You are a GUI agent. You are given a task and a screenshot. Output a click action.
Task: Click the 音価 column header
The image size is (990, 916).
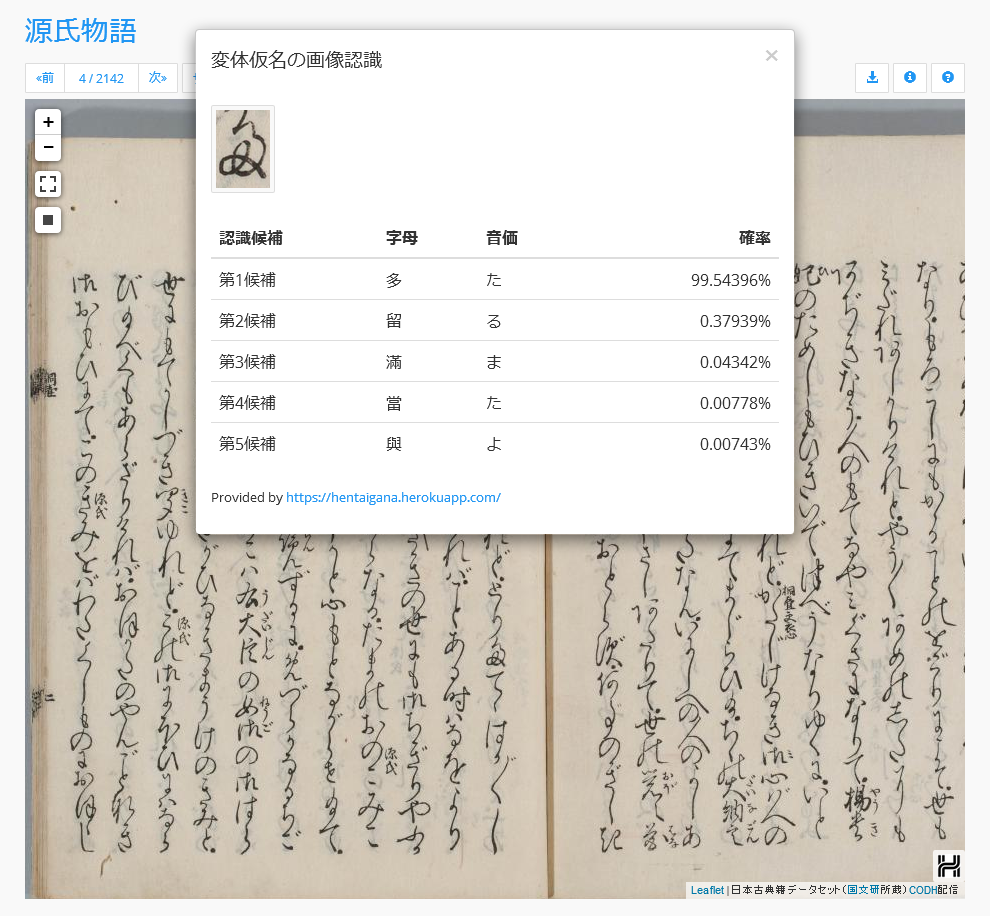[x=502, y=238]
